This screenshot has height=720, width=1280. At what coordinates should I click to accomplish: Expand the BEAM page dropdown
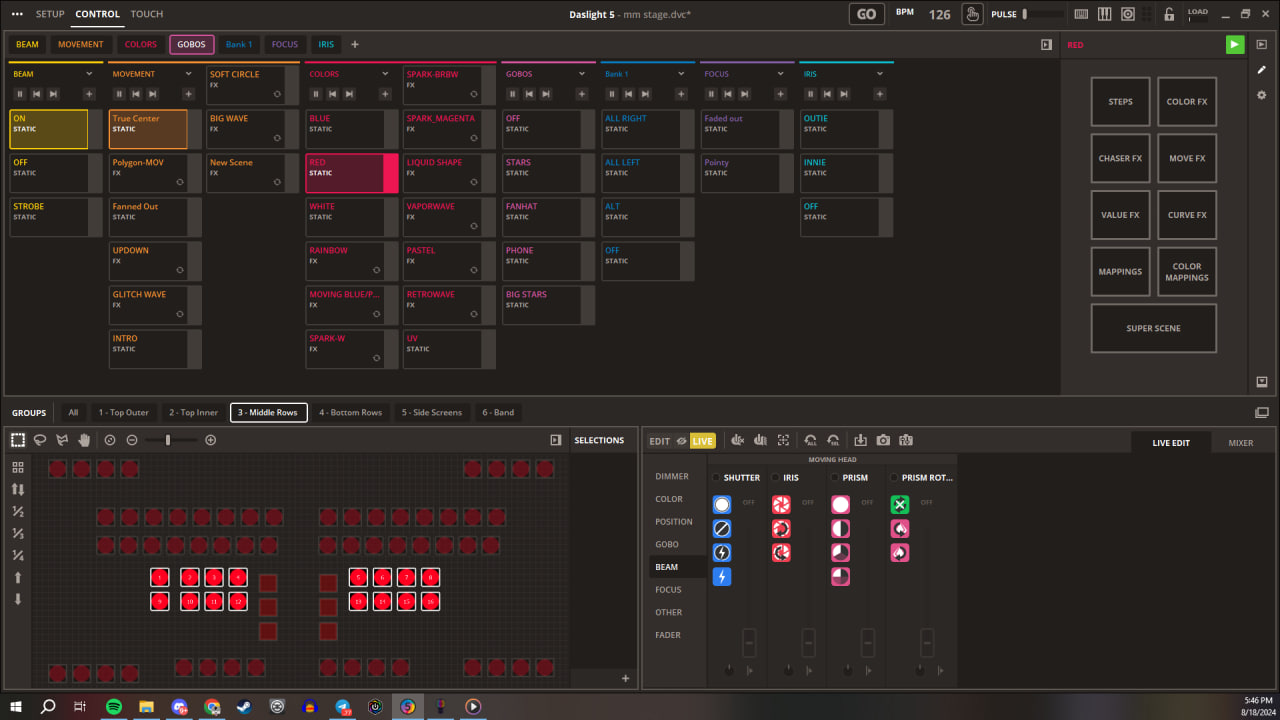[89, 74]
